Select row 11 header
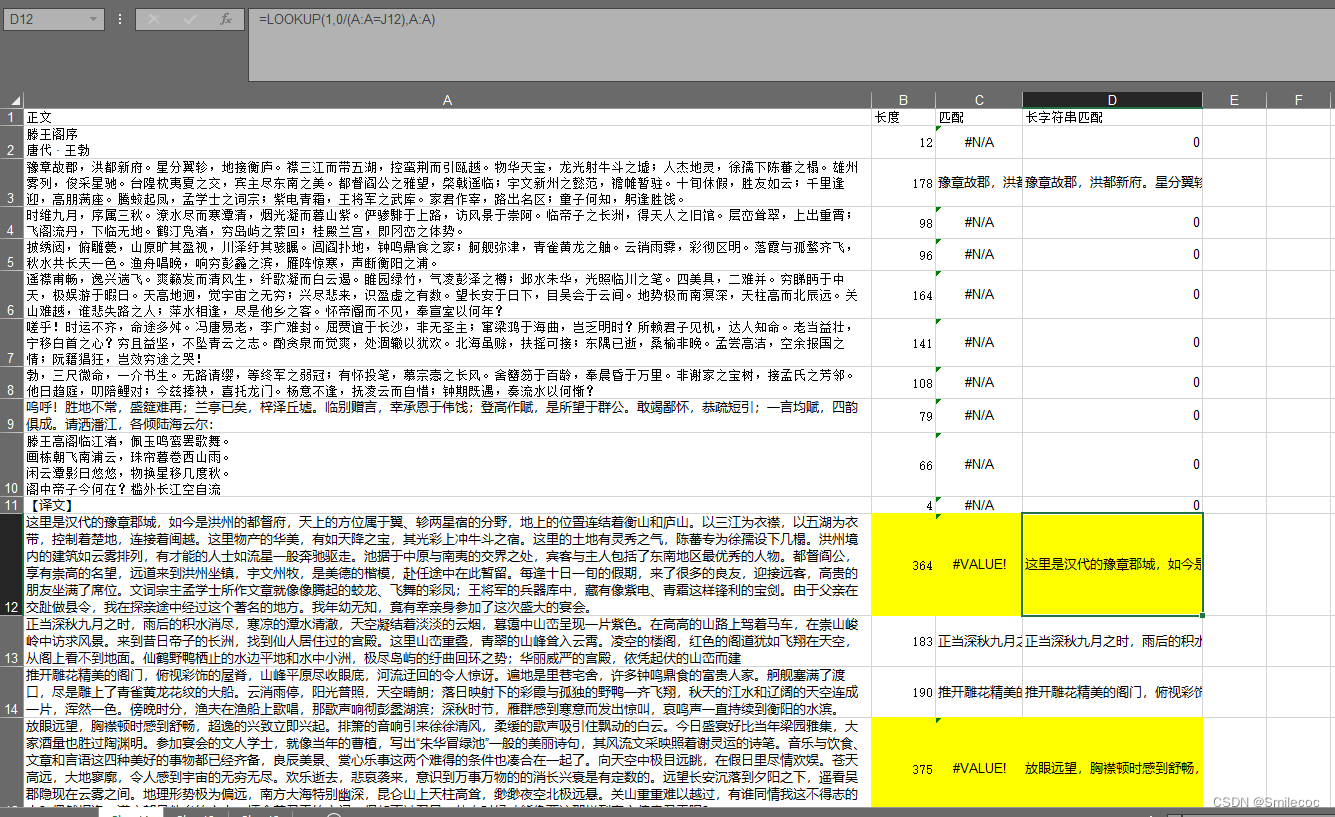Image resolution: width=1335 pixels, height=817 pixels. [x=12, y=505]
